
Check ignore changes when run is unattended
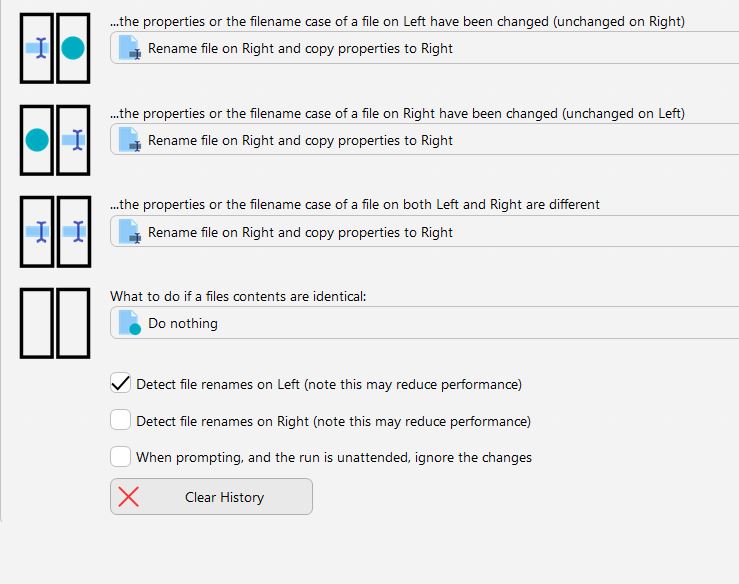121,456
